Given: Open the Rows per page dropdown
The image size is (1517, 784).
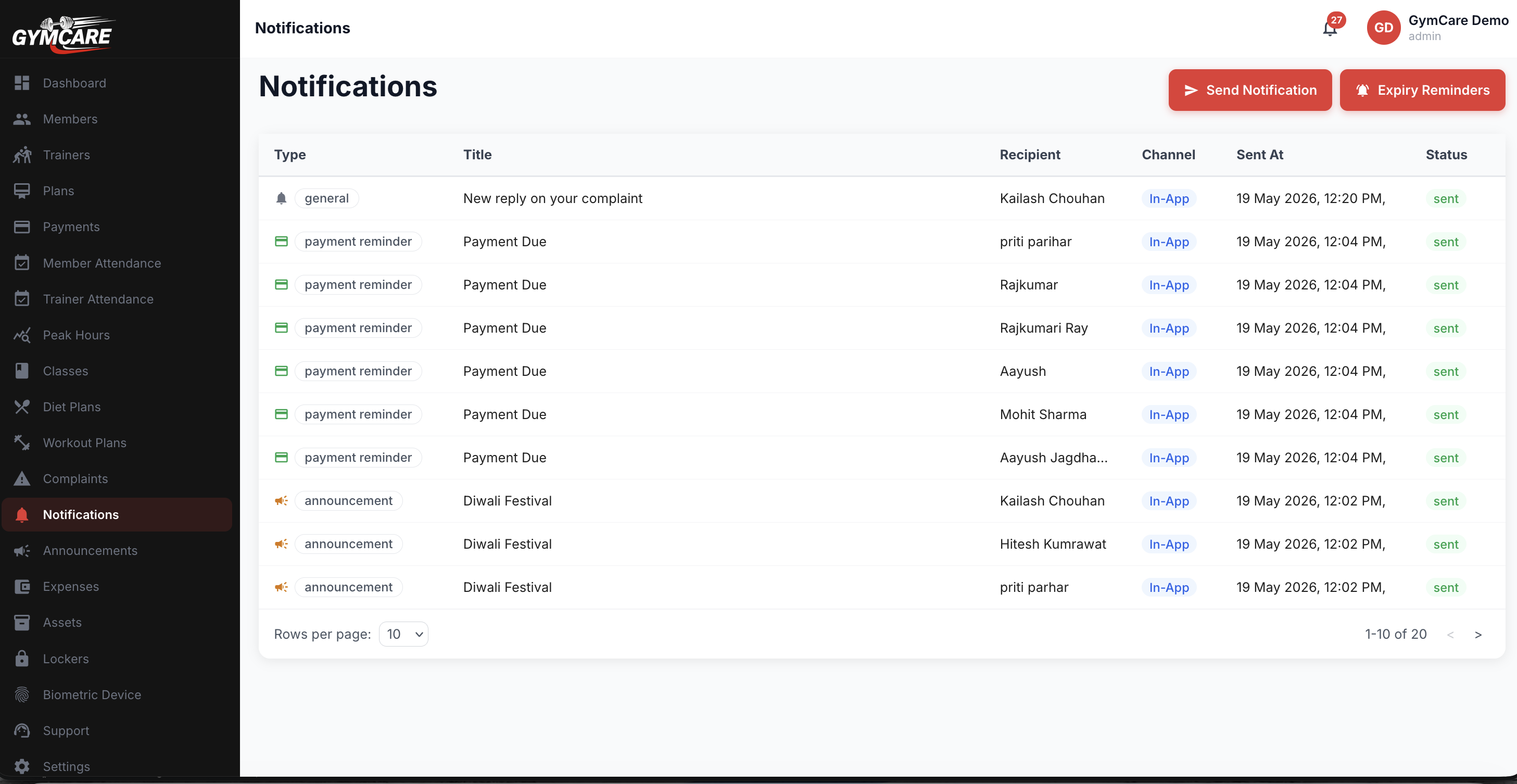Looking at the screenshot, I should (404, 634).
